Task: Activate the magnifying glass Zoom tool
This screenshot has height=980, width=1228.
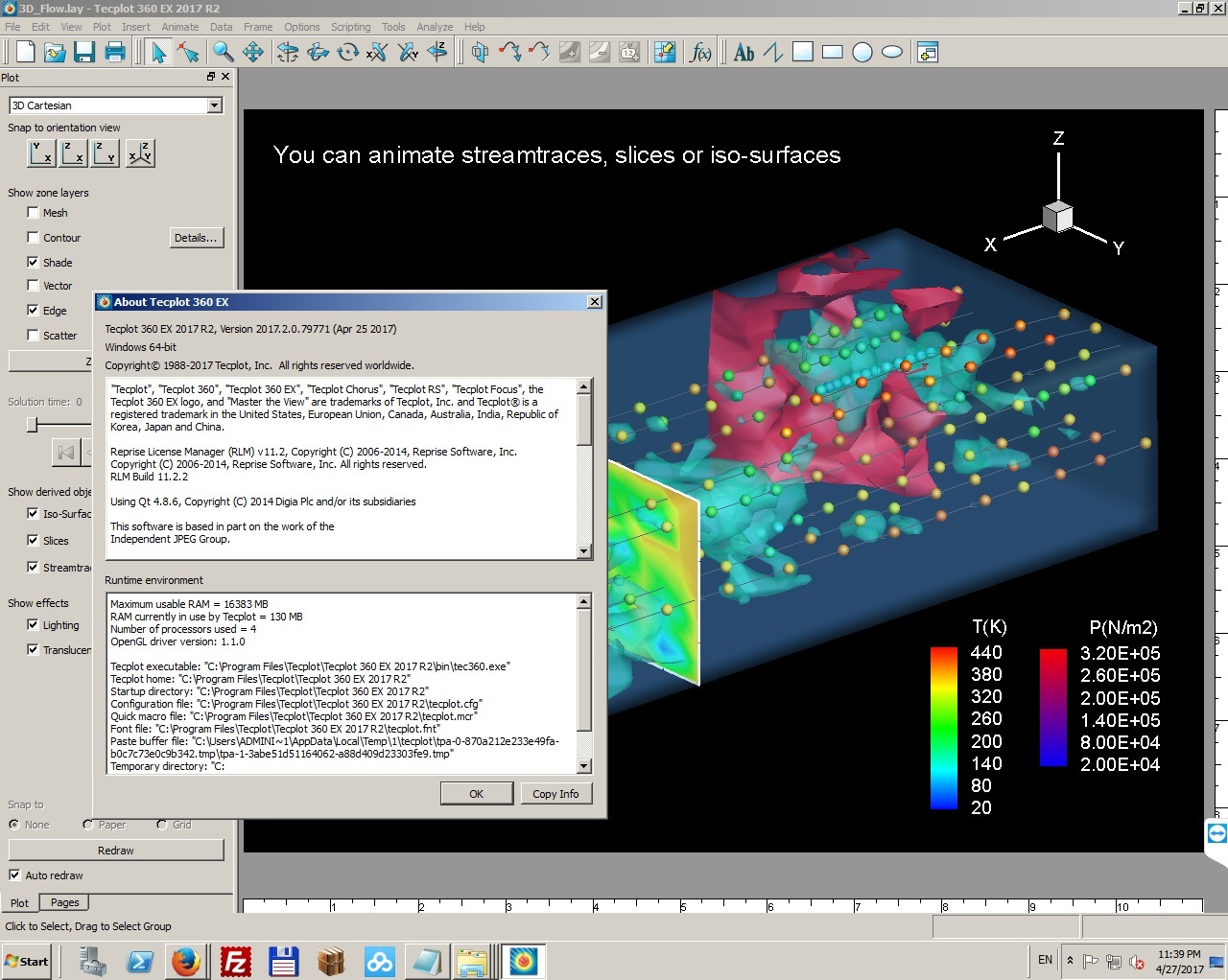Action: 223,53
